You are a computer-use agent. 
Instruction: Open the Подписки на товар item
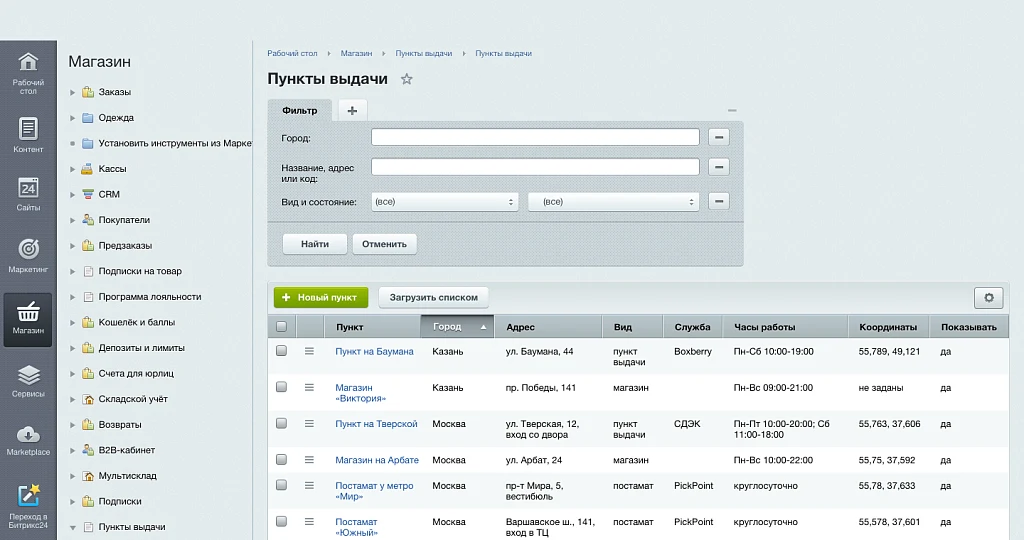[x=140, y=271]
